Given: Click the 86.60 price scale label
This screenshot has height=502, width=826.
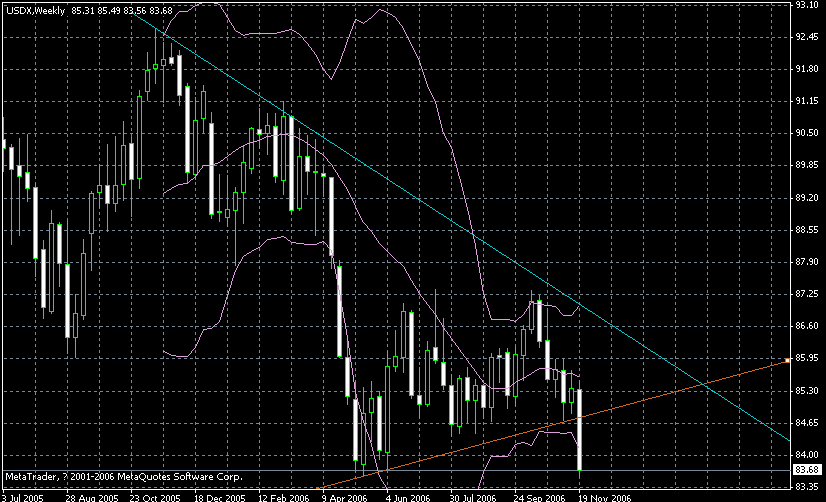Looking at the screenshot, I should point(807,326).
